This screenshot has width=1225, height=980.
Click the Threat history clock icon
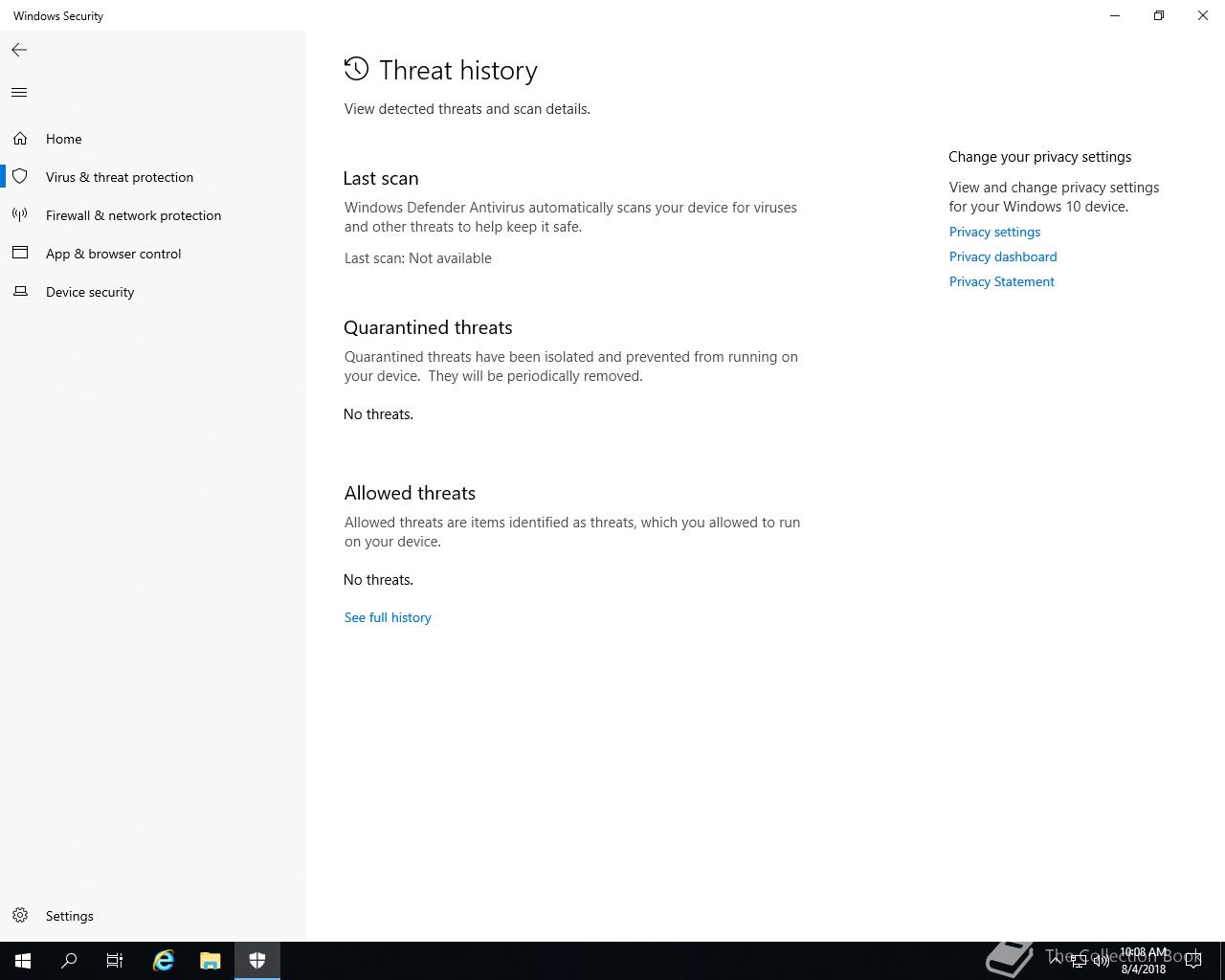tap(356, 69)
